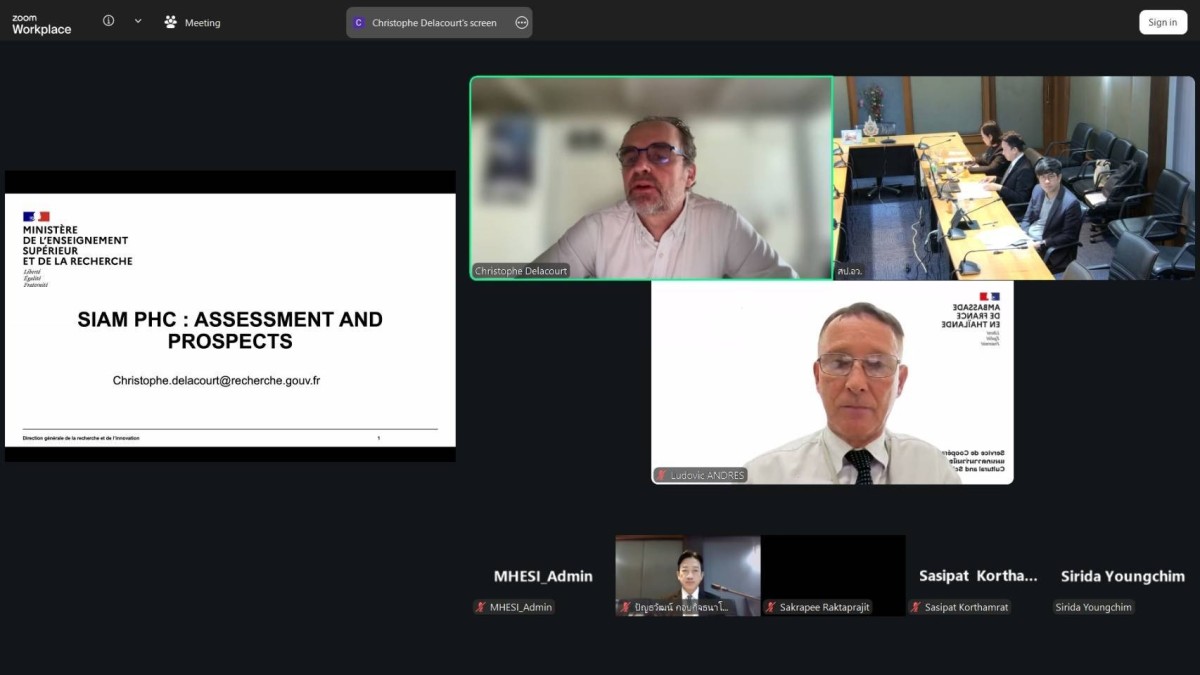Click the Meeting people icon
Screen dimensions: 1200x675
[x=171, y=22]
